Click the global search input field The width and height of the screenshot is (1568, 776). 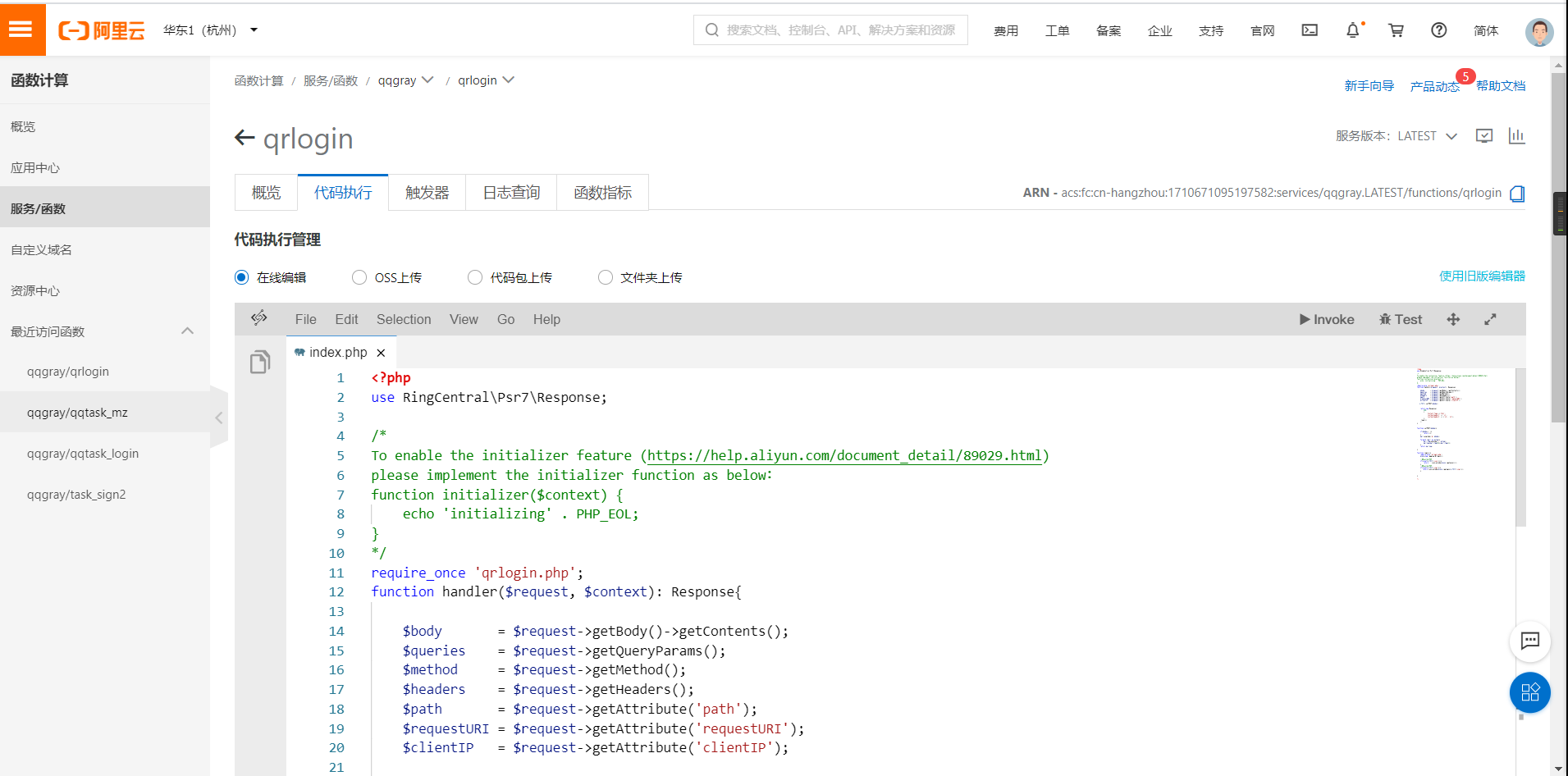[830, 30]
